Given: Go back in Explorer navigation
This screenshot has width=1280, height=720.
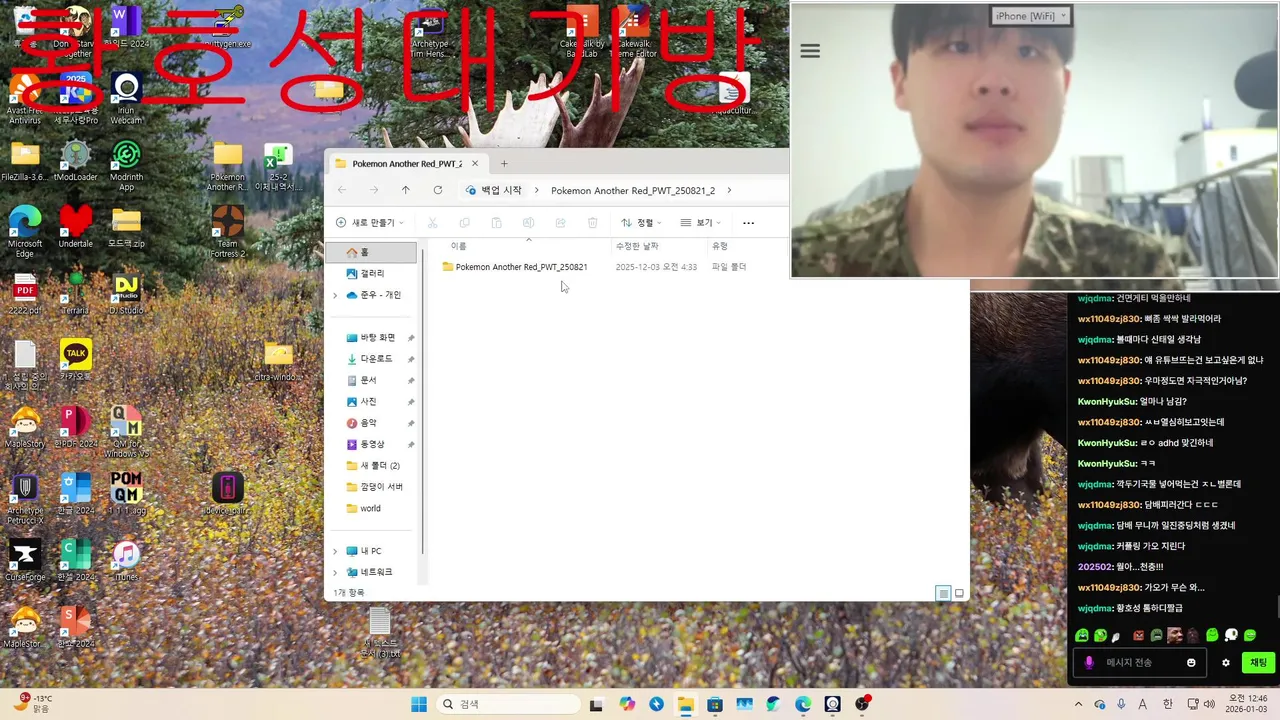Looking at the screenshot, I should click(342, 190).
